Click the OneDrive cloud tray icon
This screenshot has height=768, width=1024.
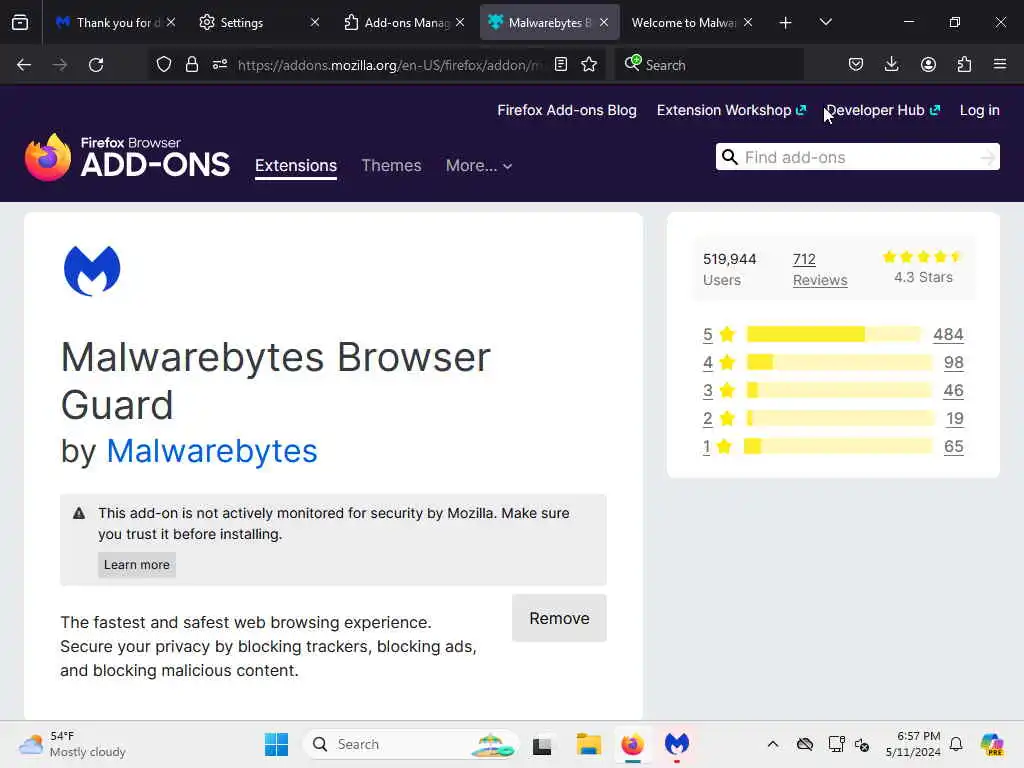point(805,744)
